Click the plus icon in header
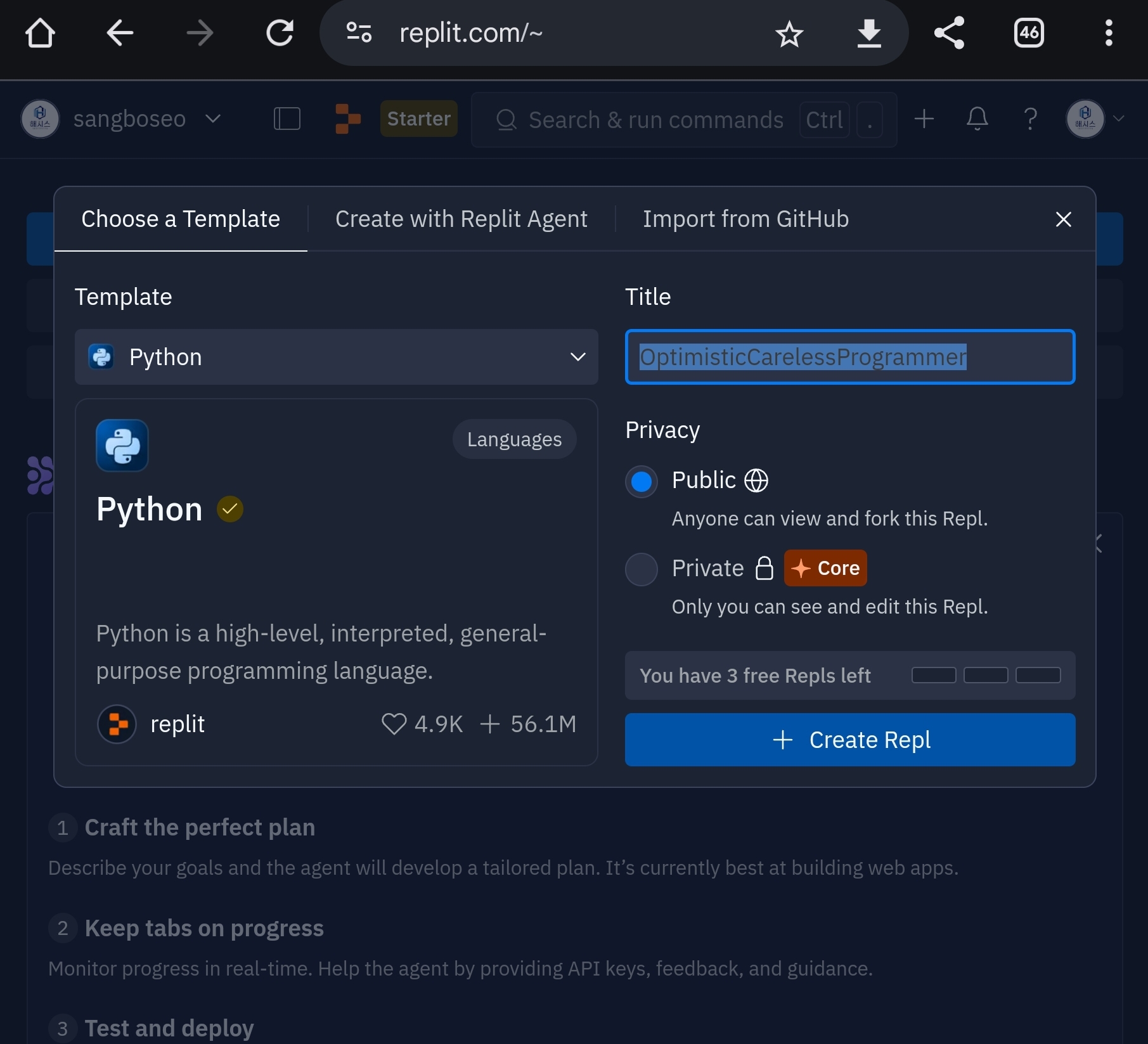 (924, 119)
